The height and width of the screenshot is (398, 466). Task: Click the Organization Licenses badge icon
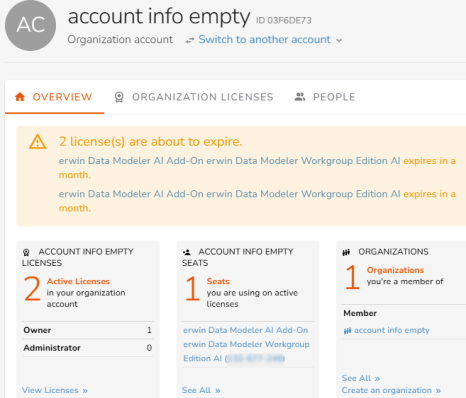click(x=119, y=97)
